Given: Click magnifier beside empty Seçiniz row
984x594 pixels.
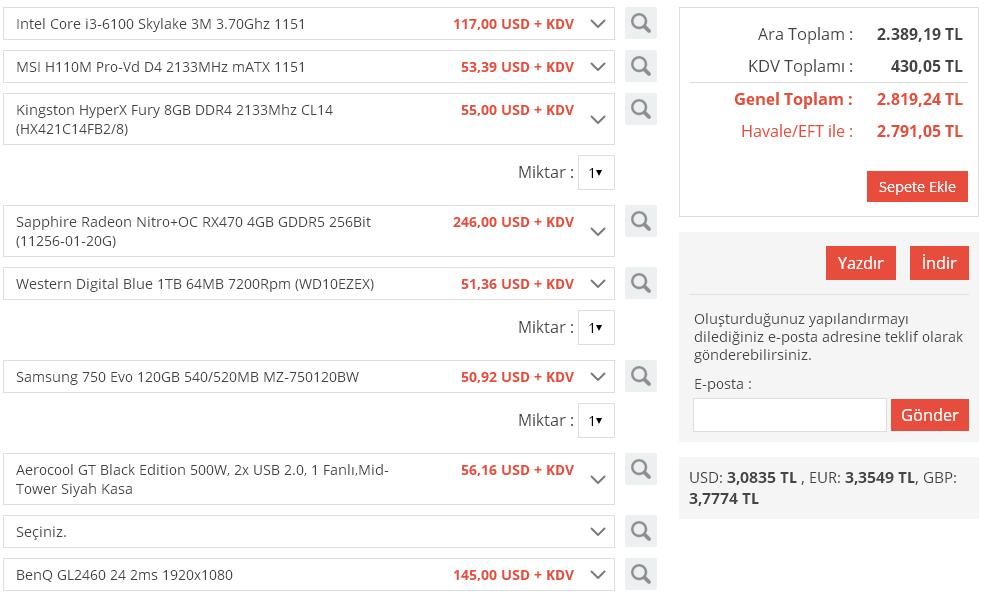Looking at the screenshot, I should point(641,531).
